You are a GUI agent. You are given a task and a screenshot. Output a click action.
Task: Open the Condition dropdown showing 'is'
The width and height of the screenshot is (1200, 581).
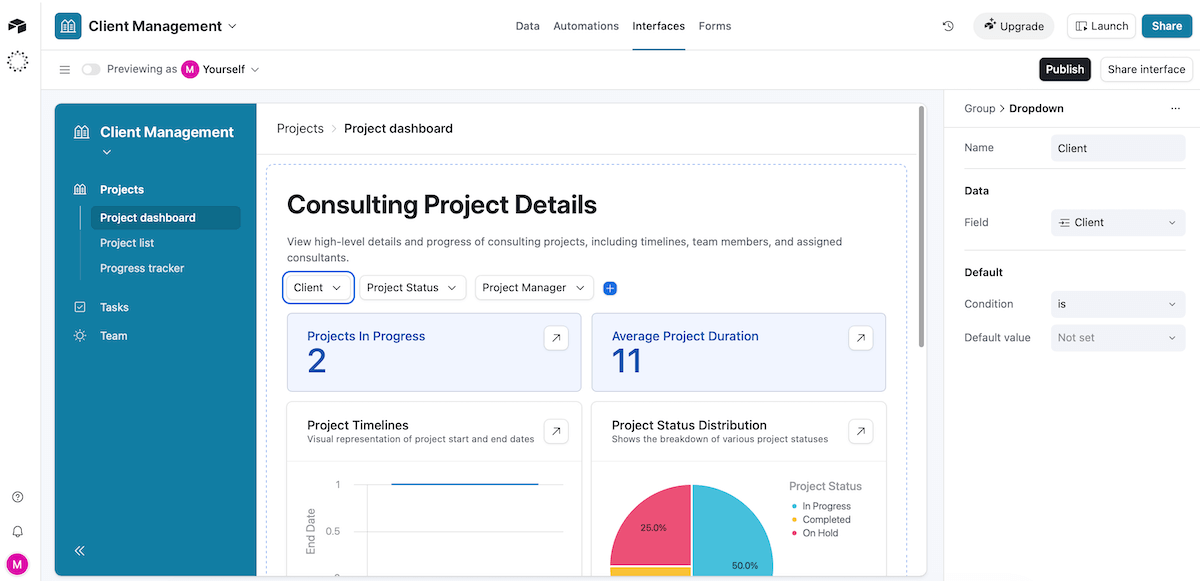pos(1117,304)
